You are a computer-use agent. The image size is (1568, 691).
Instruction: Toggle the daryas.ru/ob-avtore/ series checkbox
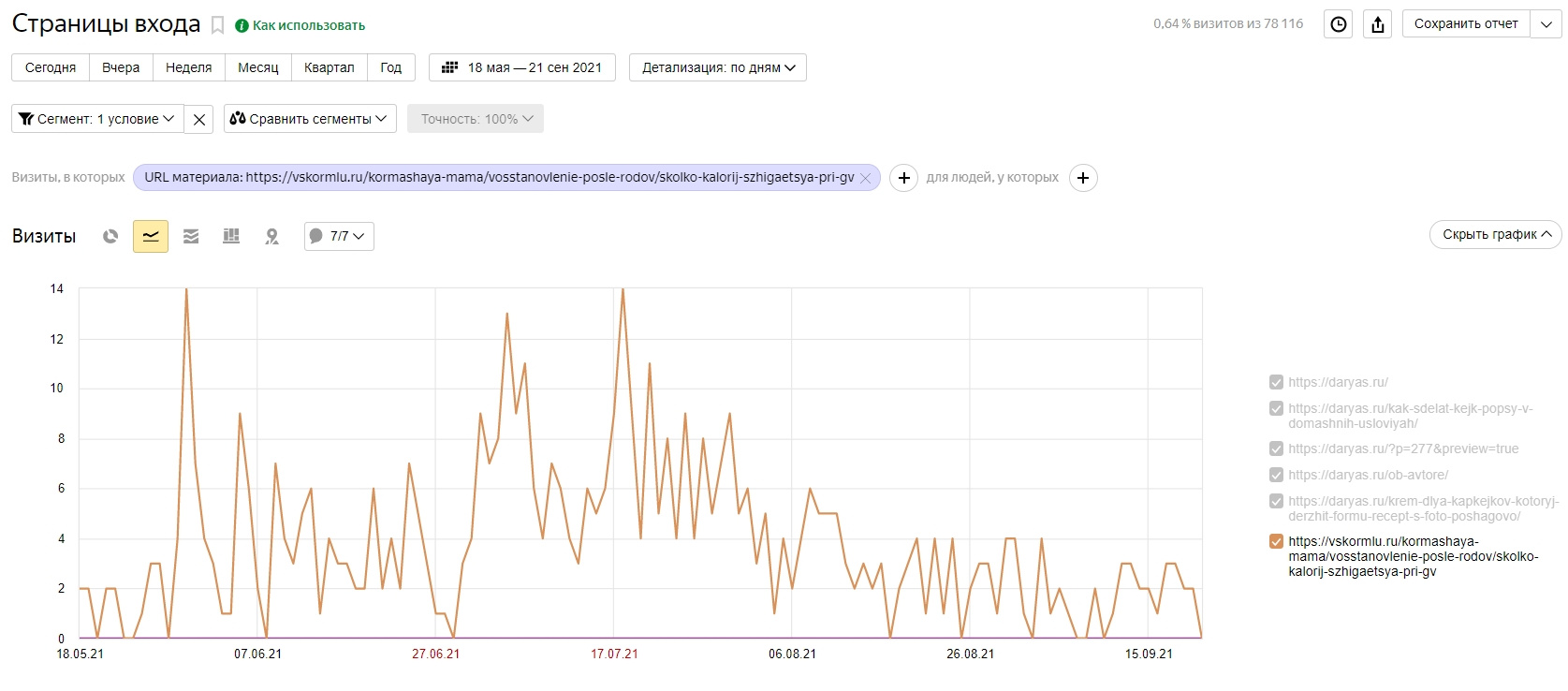(1276, 475)
